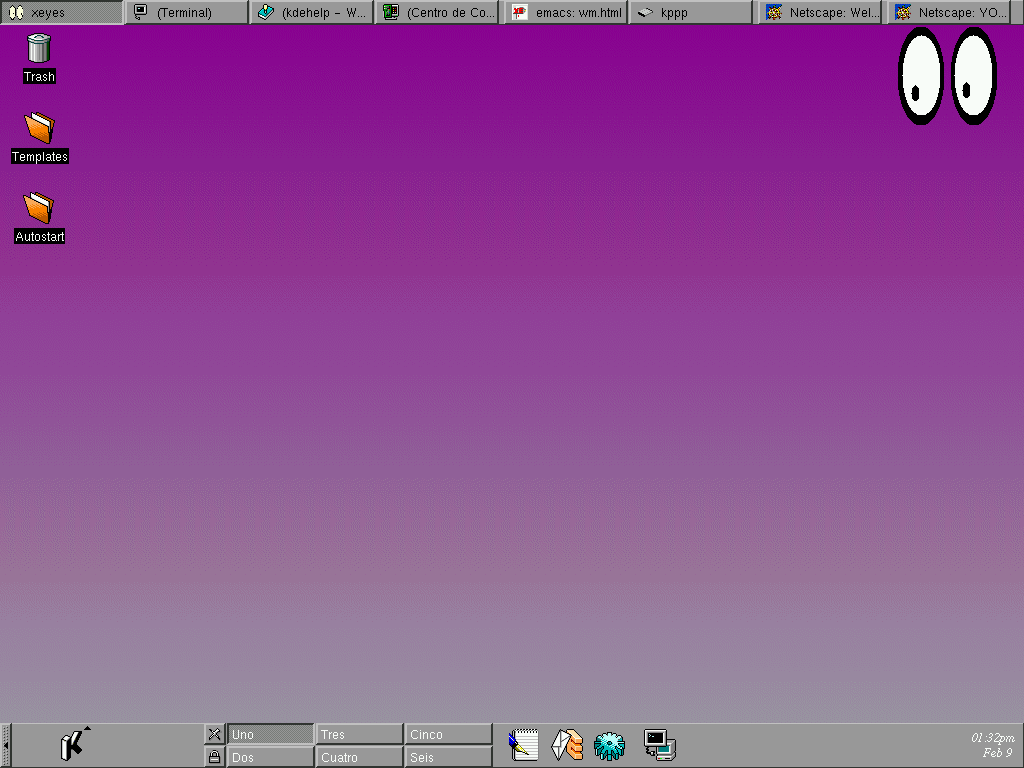Open the teal gear utility icon in panel
This screenshot has height=768, width=1024.
point(609,745)
